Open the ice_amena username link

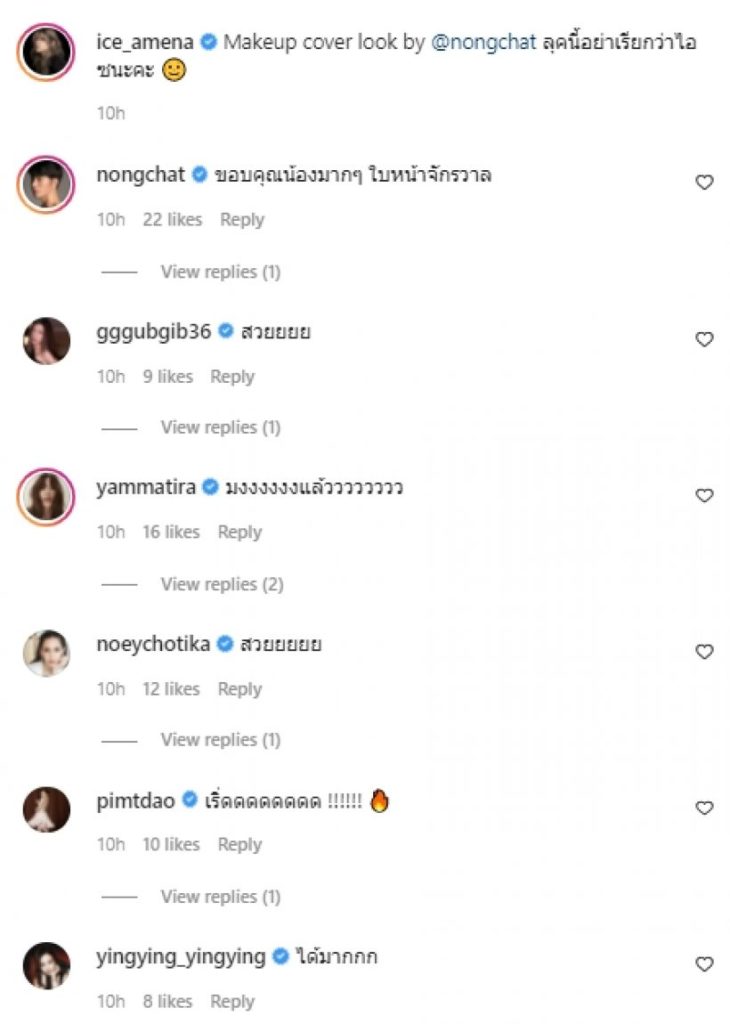[145, 43]
